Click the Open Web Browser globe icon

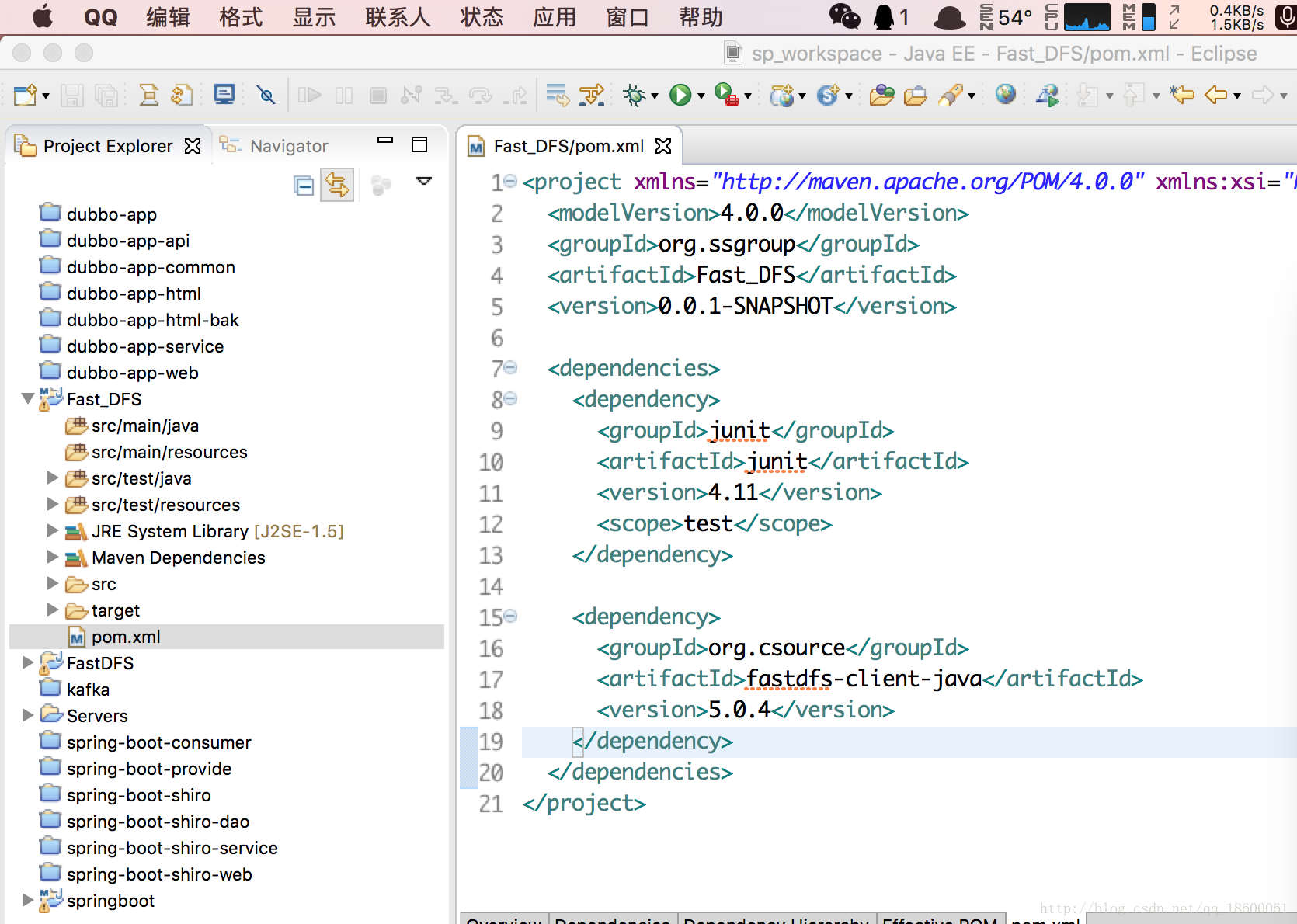coord(1006,95)
